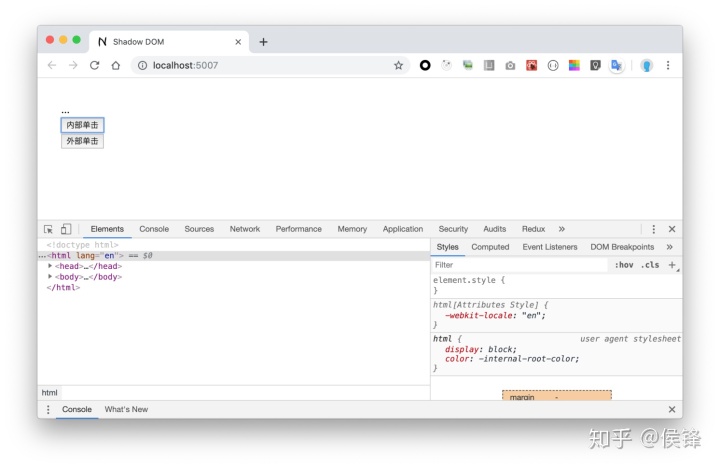The image size is (720, 468).
Task: Open the Redux panel
Action: coord(533,229)
